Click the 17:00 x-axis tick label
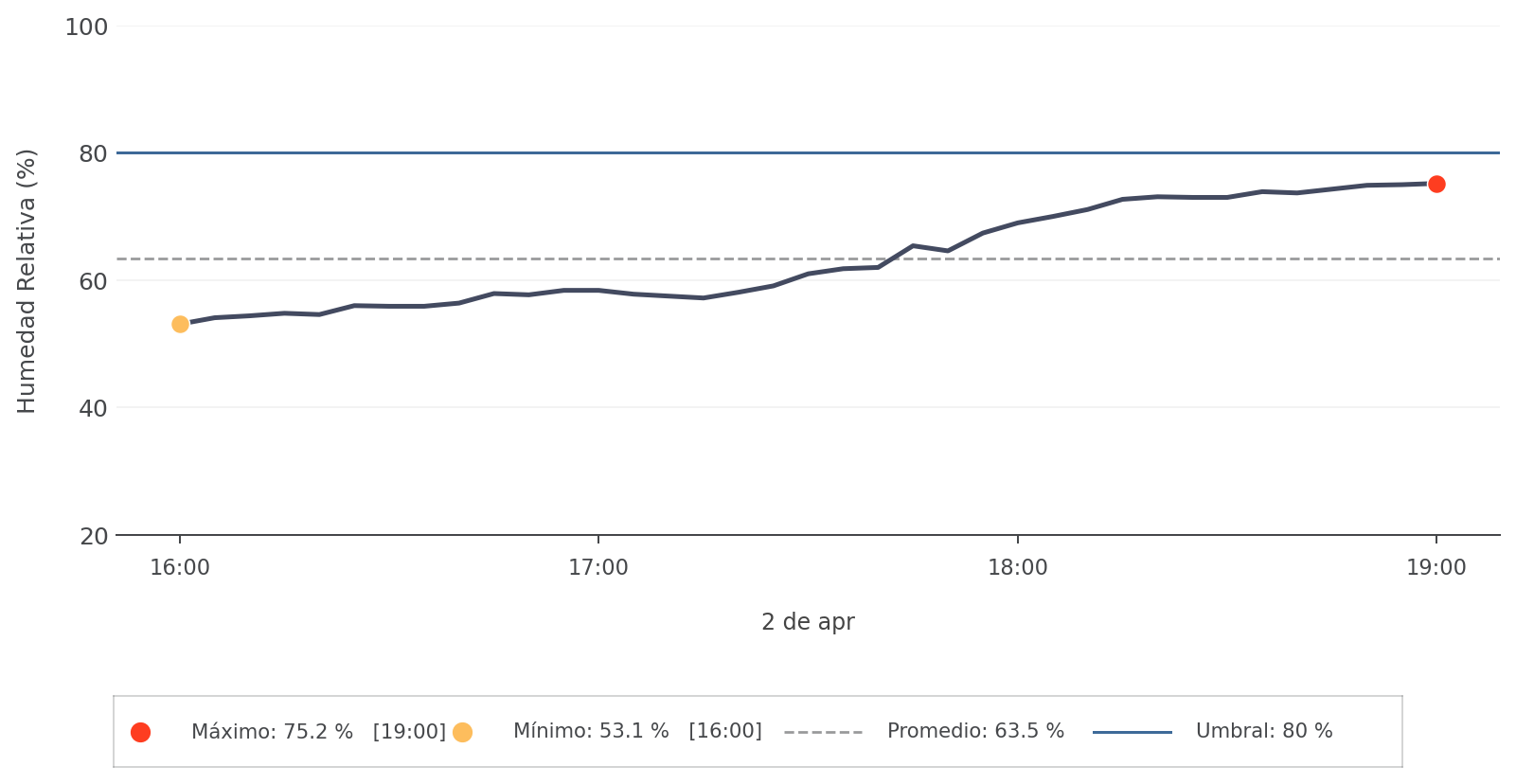The width and height of the screenshot is (1516, 784). (x=598, y=568)
